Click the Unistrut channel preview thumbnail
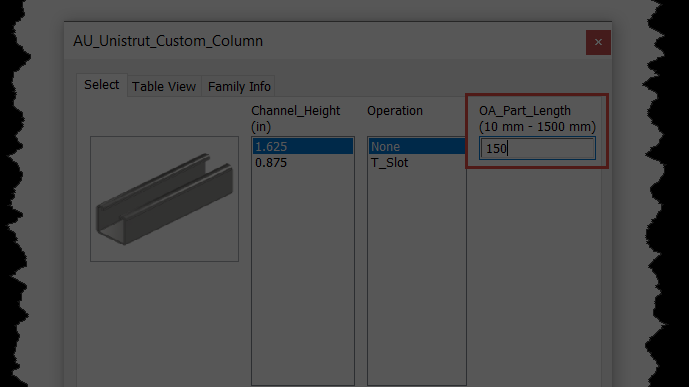 [164, 199]
